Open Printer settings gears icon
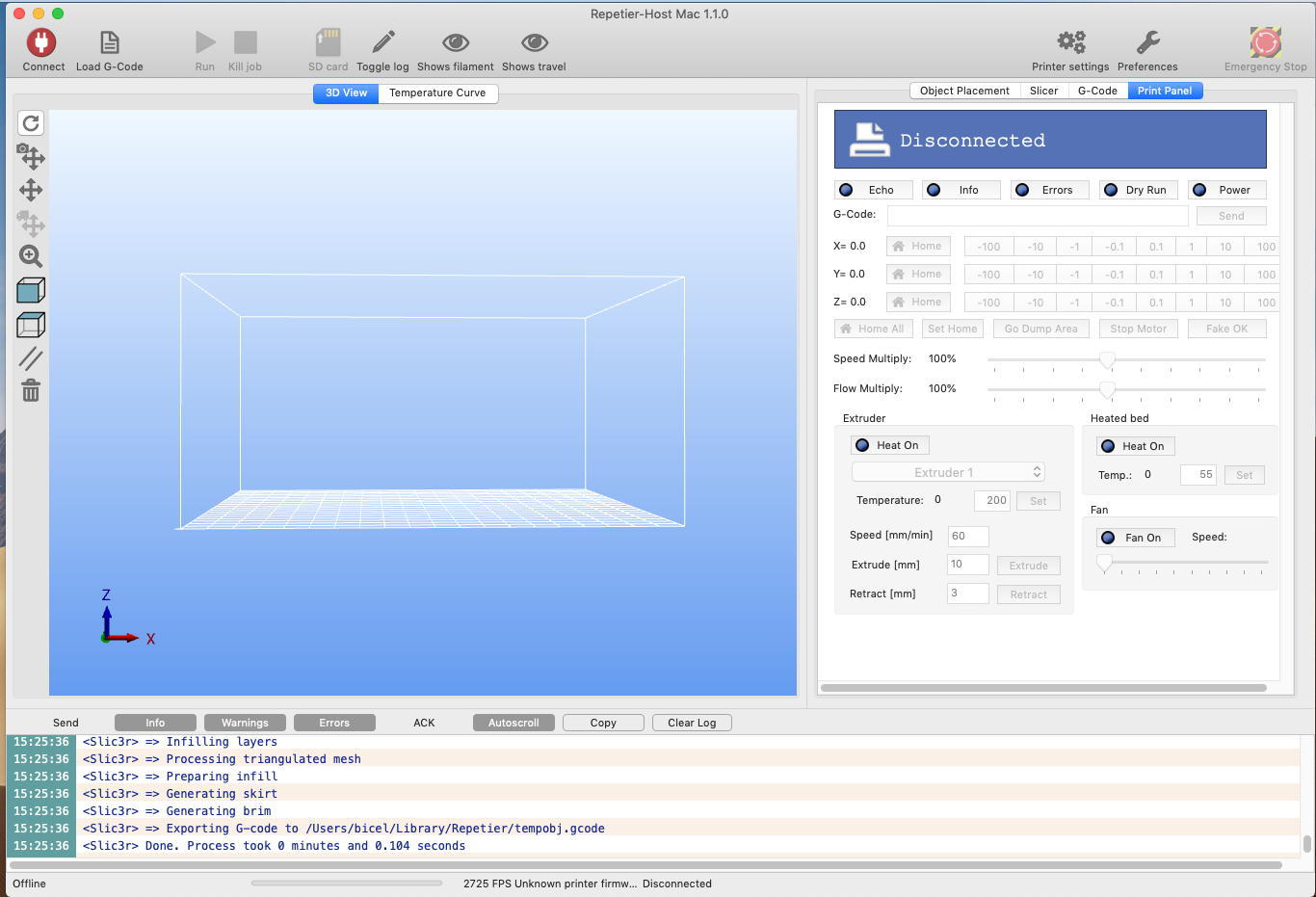 click(1071, 42)
